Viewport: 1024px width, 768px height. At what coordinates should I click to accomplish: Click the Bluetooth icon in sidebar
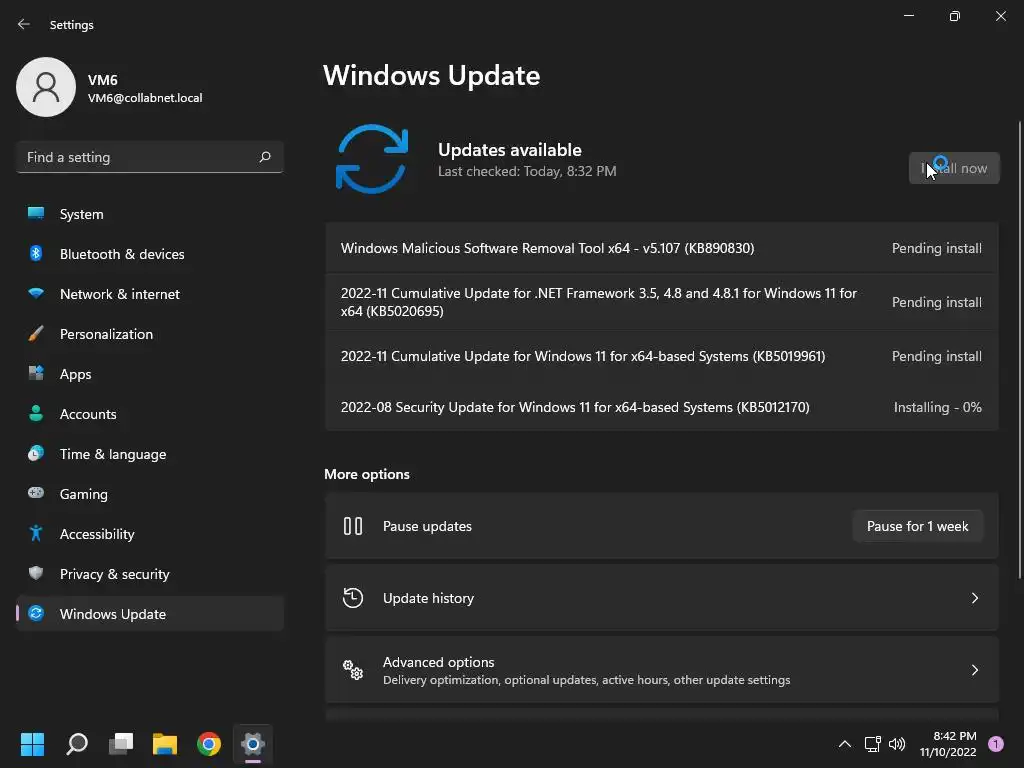(36, 253)
